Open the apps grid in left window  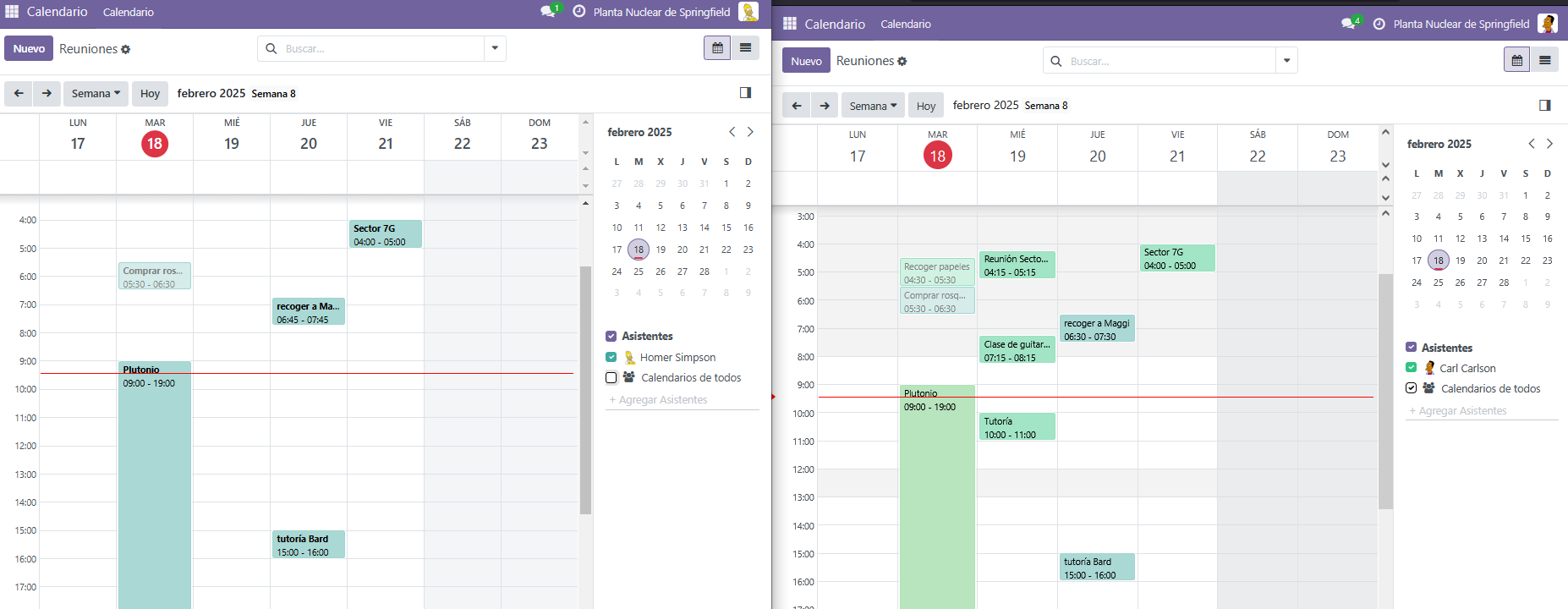pyautogui.click(x=12, y=12)
